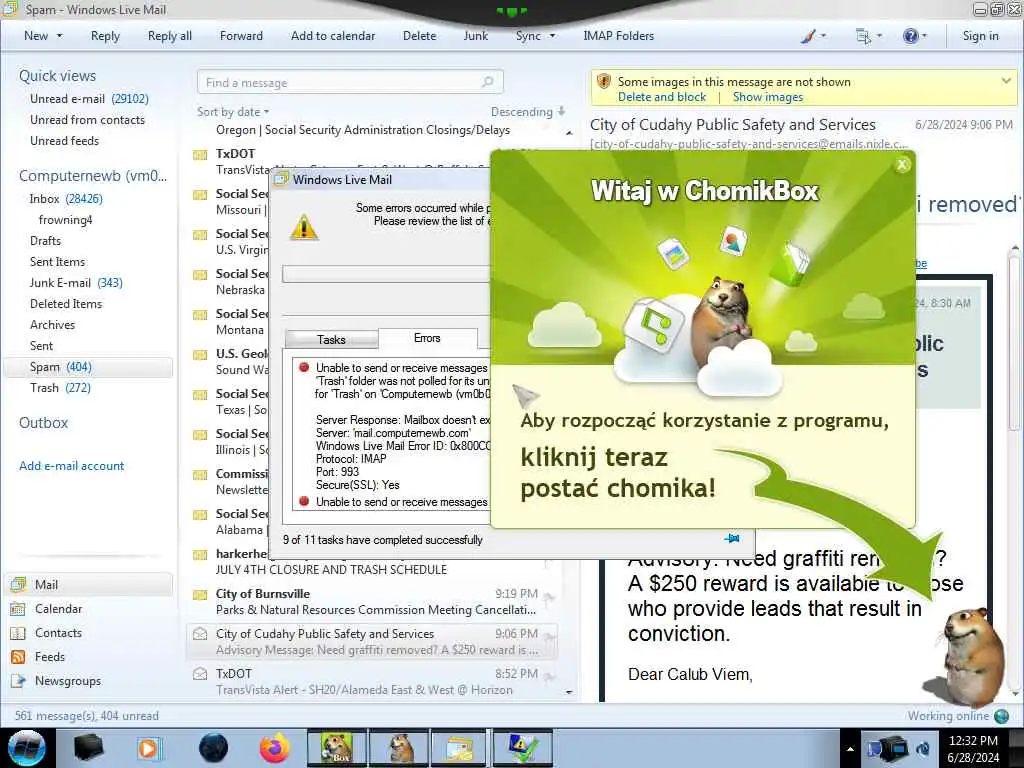
Task: Open ChomikBox taskbar icon
Action: click(x=337, y=748)
